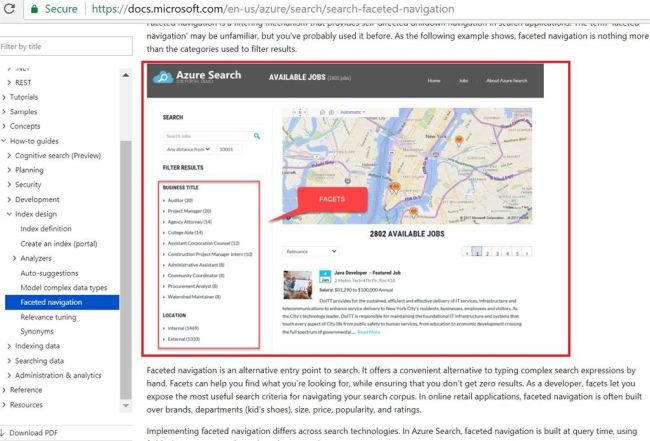
Task: Open the Auto-suggestions article
Action: click(x=49, y=273)
